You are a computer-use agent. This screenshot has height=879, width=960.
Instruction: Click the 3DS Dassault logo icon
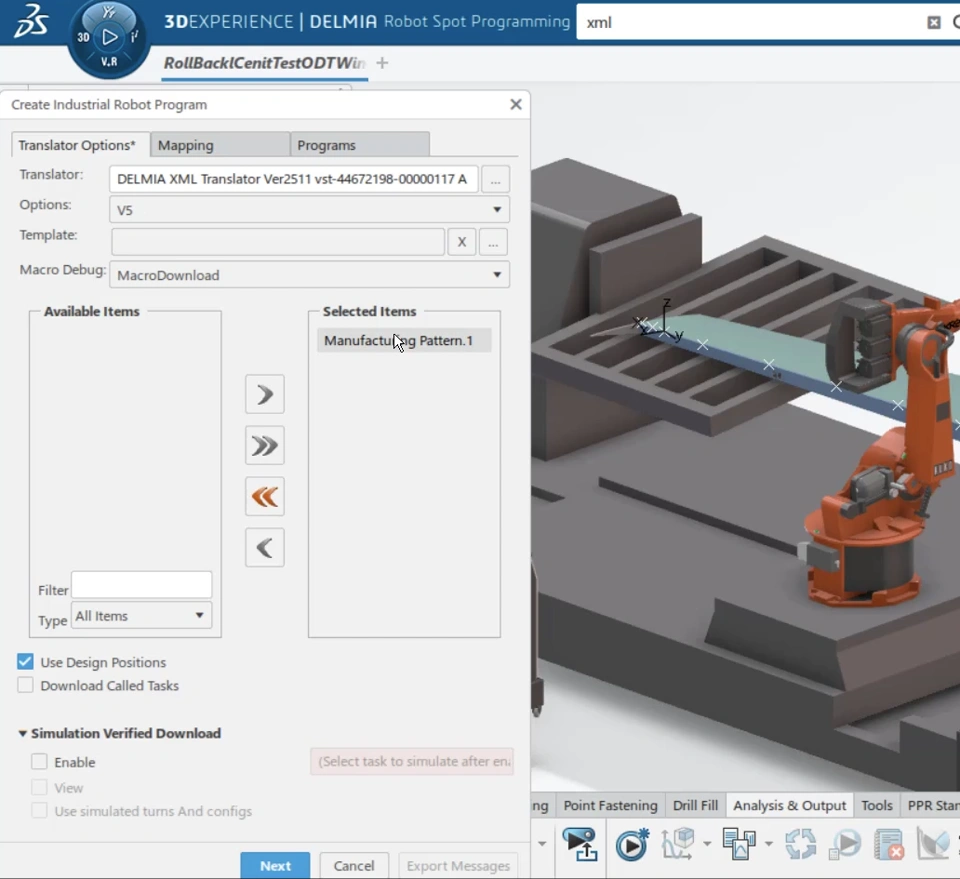pyautogui.click(x=31, y=21)
